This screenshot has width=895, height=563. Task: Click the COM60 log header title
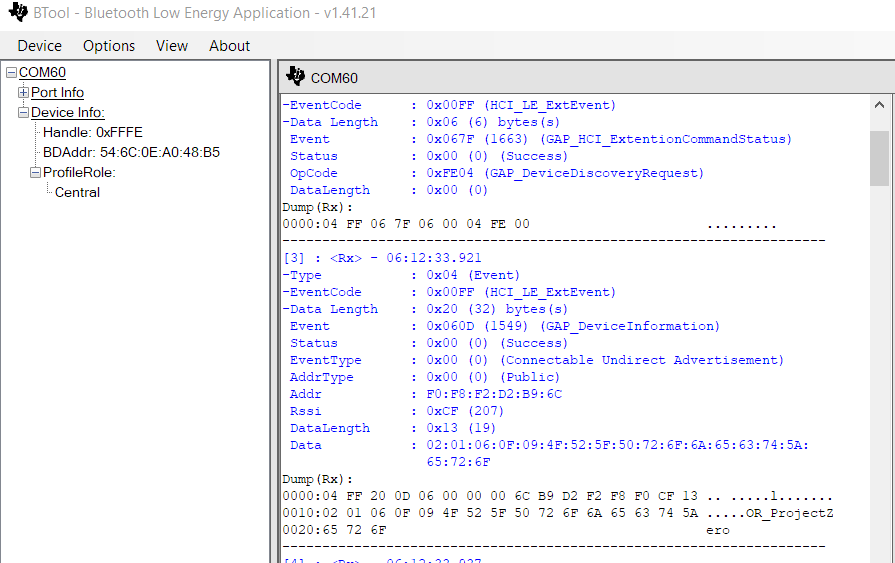(x=334, y=78)
